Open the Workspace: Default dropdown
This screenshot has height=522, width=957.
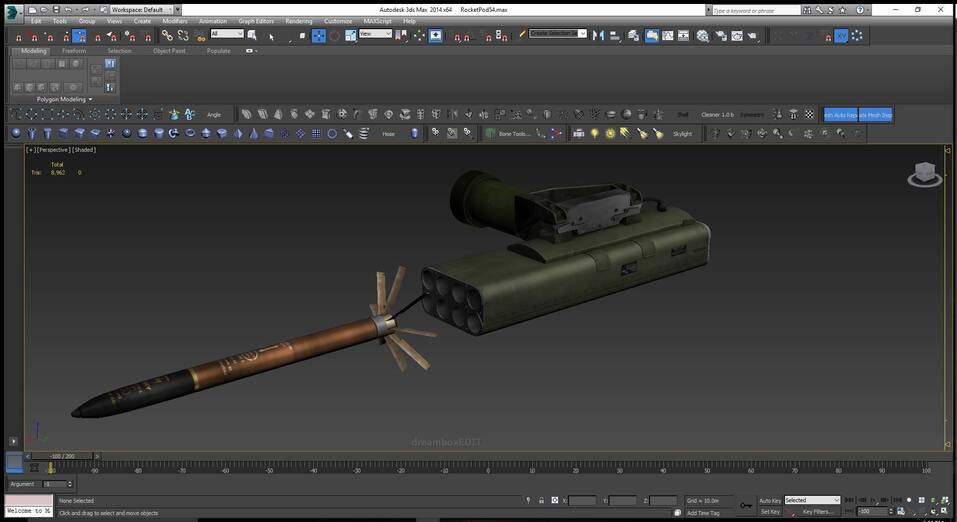point(145,9)
